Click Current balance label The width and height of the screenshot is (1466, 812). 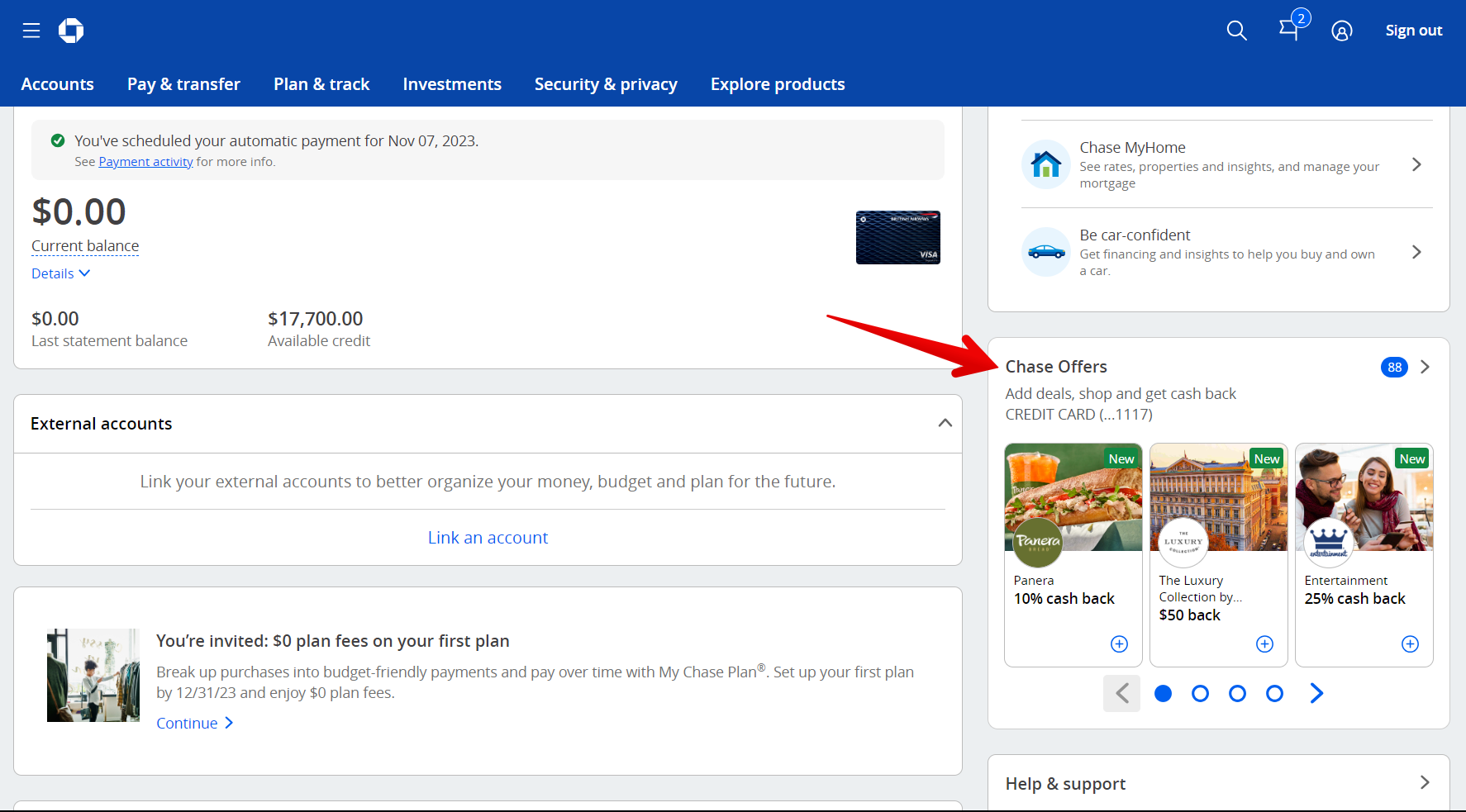[85, 246]
